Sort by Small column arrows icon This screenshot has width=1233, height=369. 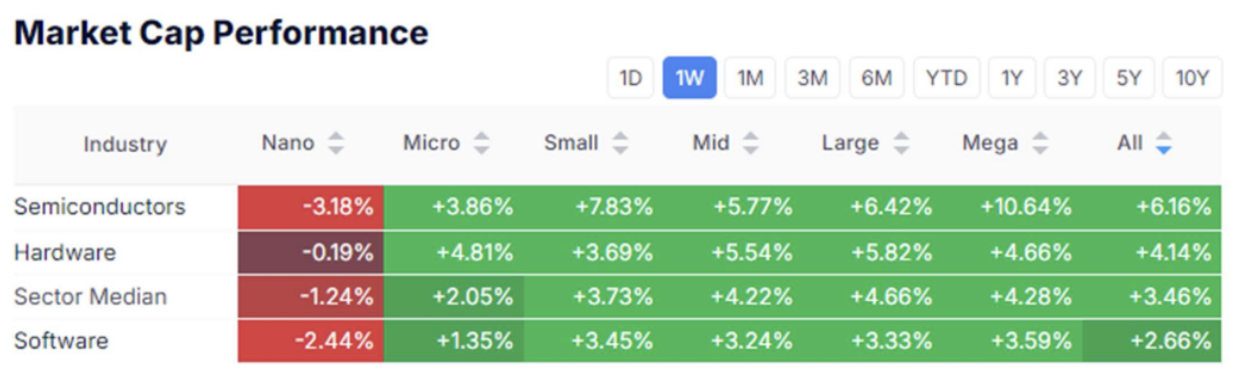click(x=620, y=144)
